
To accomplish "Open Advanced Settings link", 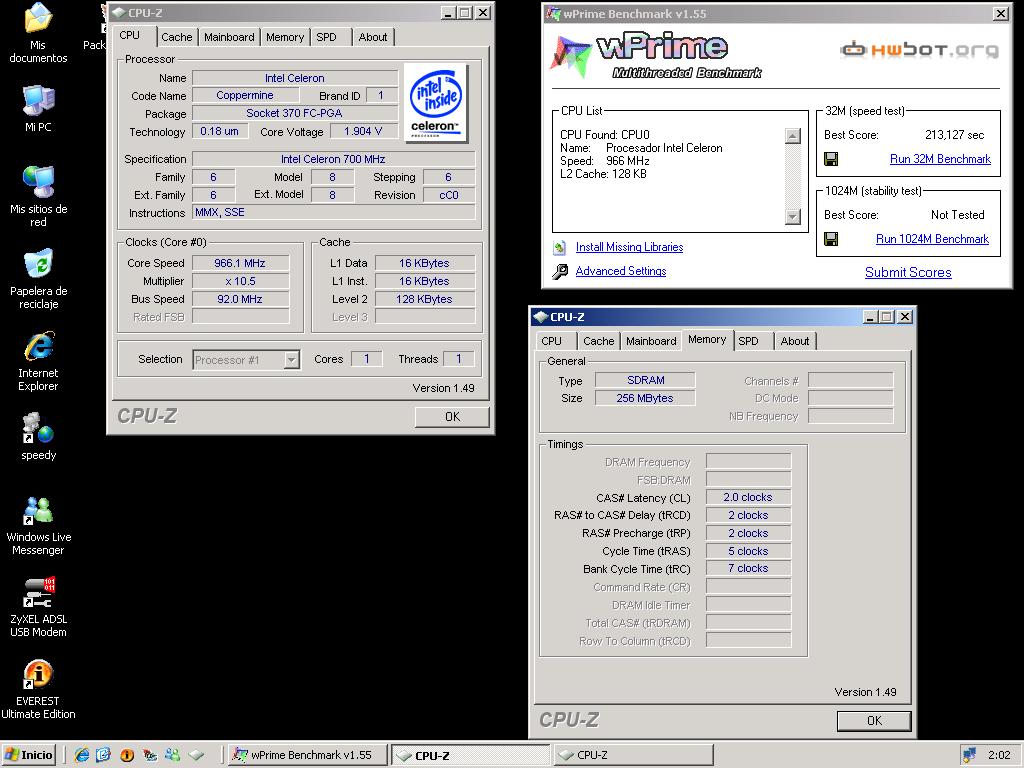I will tap(621, 271).
